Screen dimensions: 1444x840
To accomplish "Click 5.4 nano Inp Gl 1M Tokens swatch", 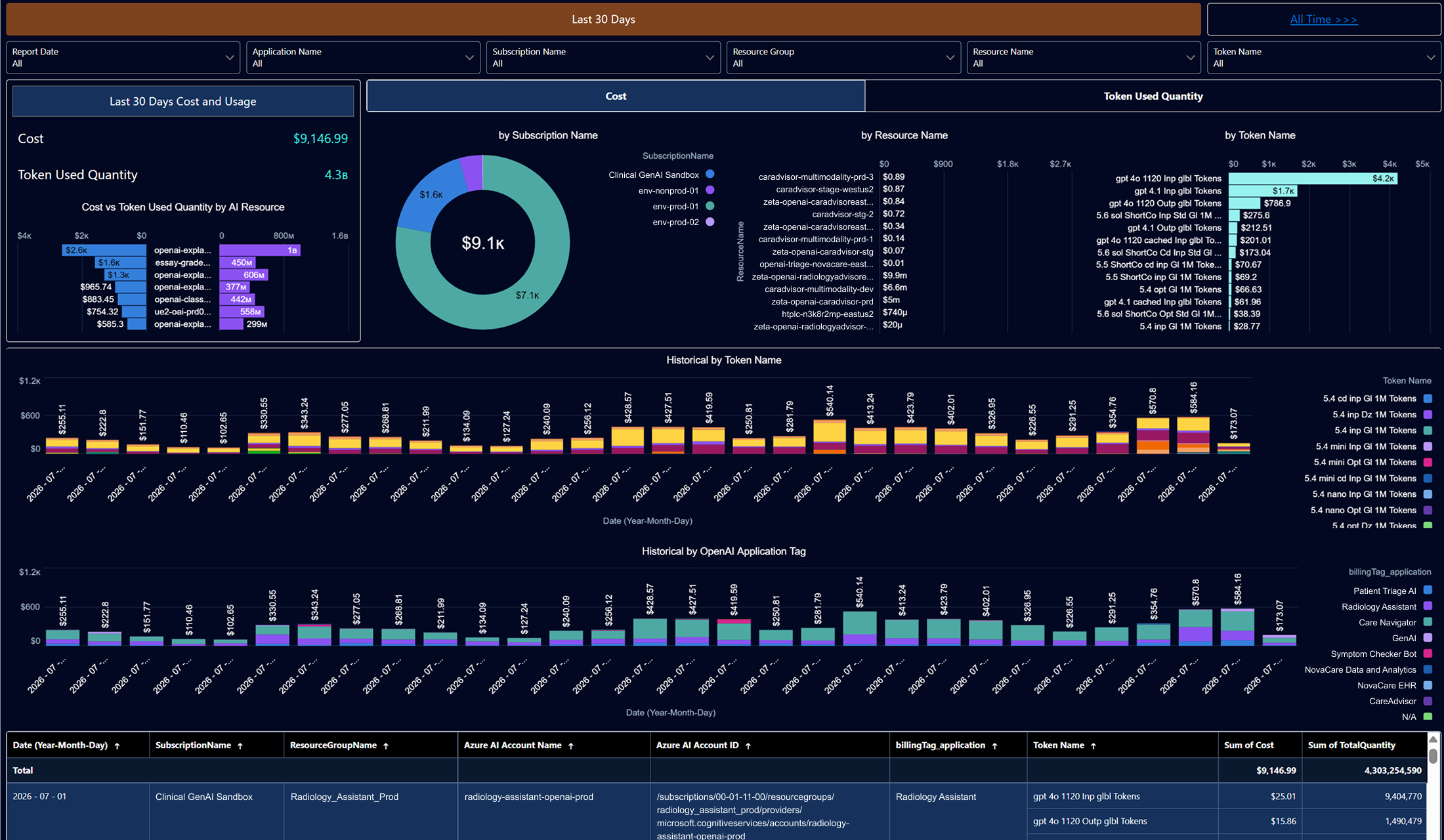I will pos(1427,494).
